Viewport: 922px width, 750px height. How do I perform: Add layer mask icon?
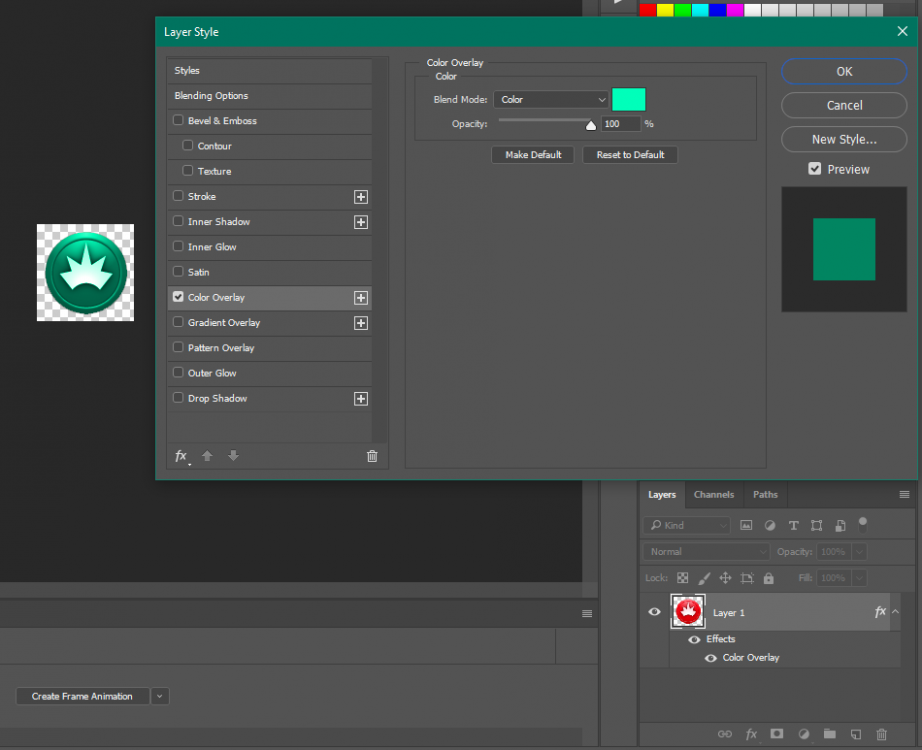coord(777,734)
